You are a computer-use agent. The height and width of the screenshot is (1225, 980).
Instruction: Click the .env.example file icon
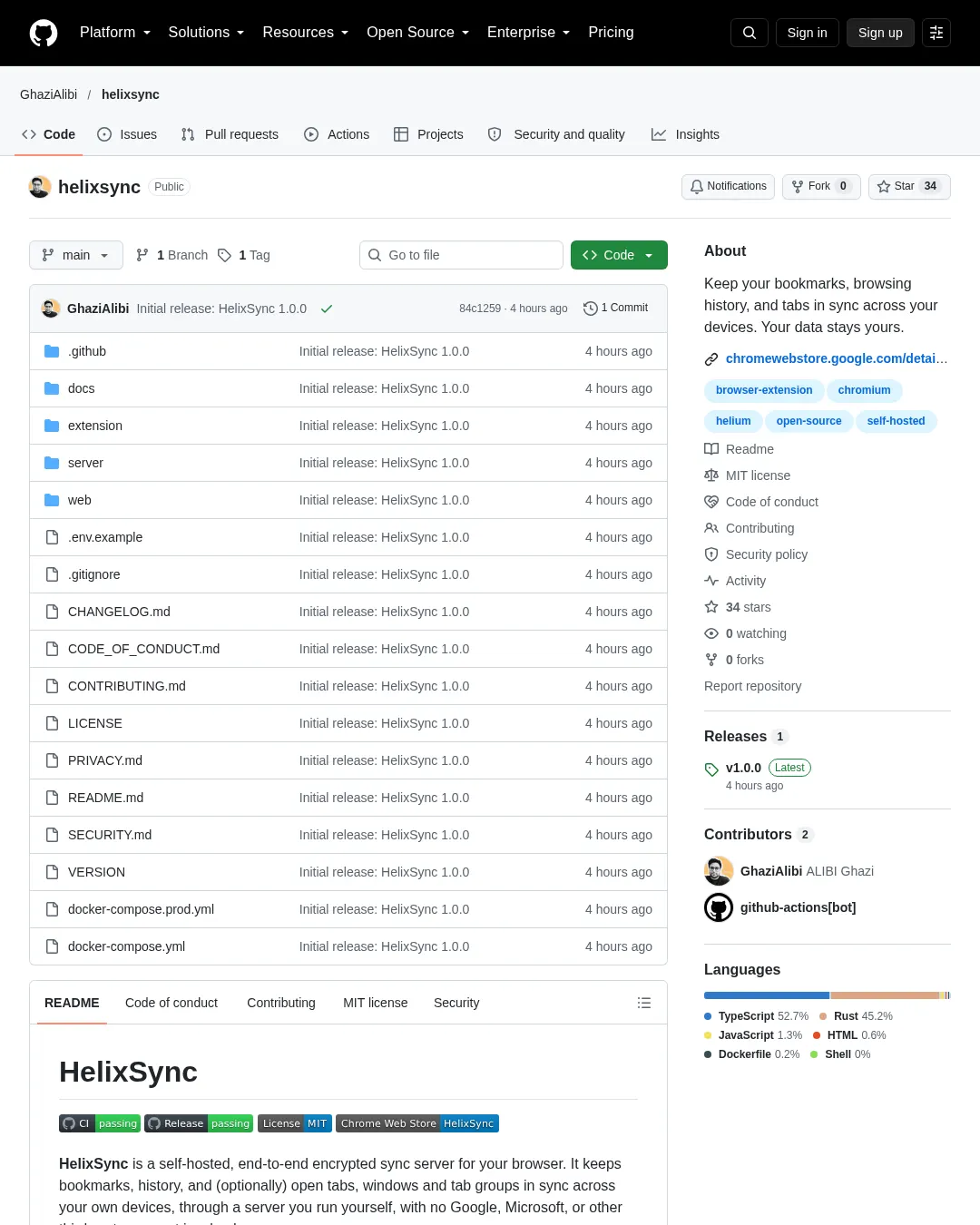pyautogui.click(x=52, y=537)
